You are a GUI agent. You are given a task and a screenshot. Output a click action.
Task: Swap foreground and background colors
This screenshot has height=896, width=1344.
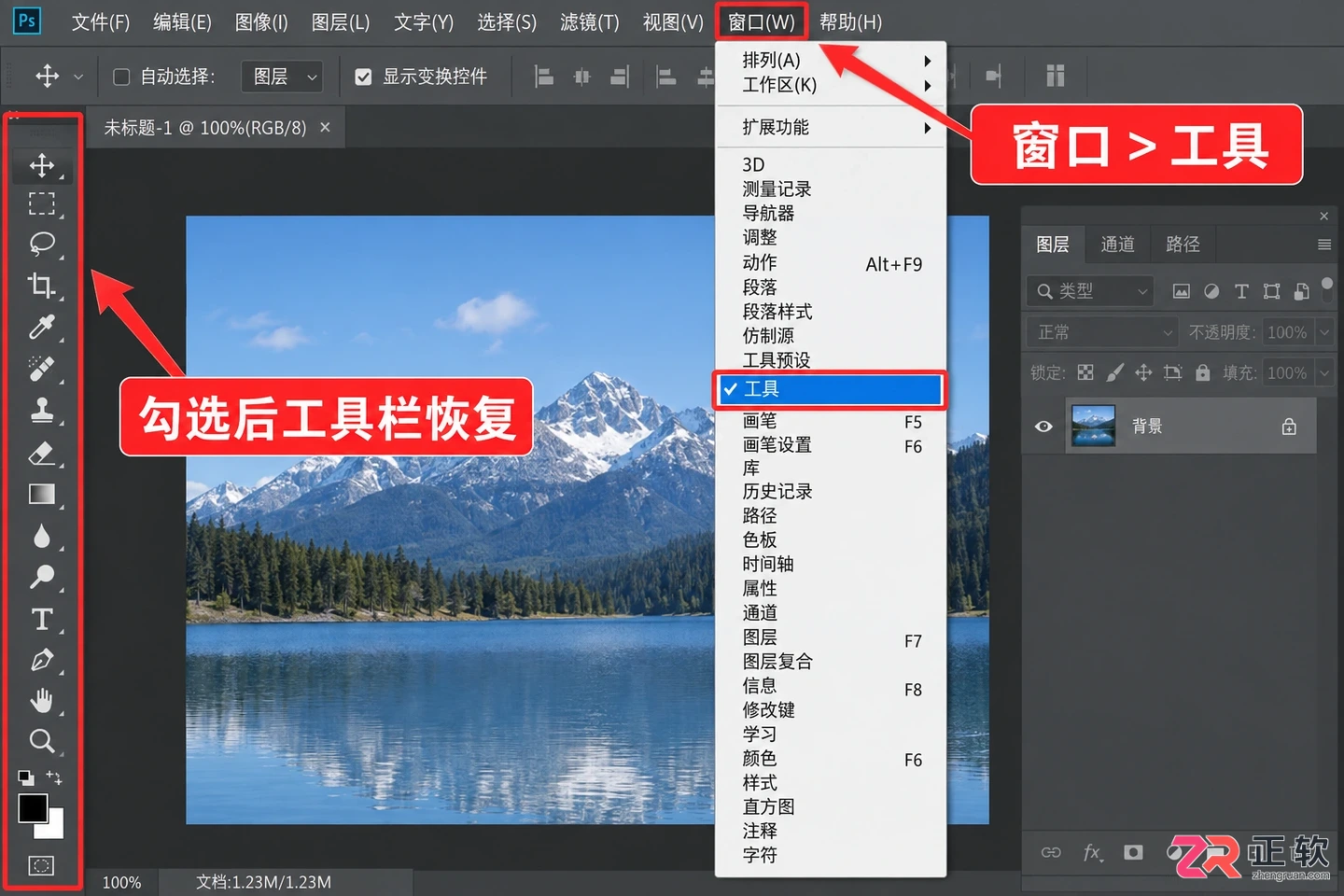click(54, 777)
